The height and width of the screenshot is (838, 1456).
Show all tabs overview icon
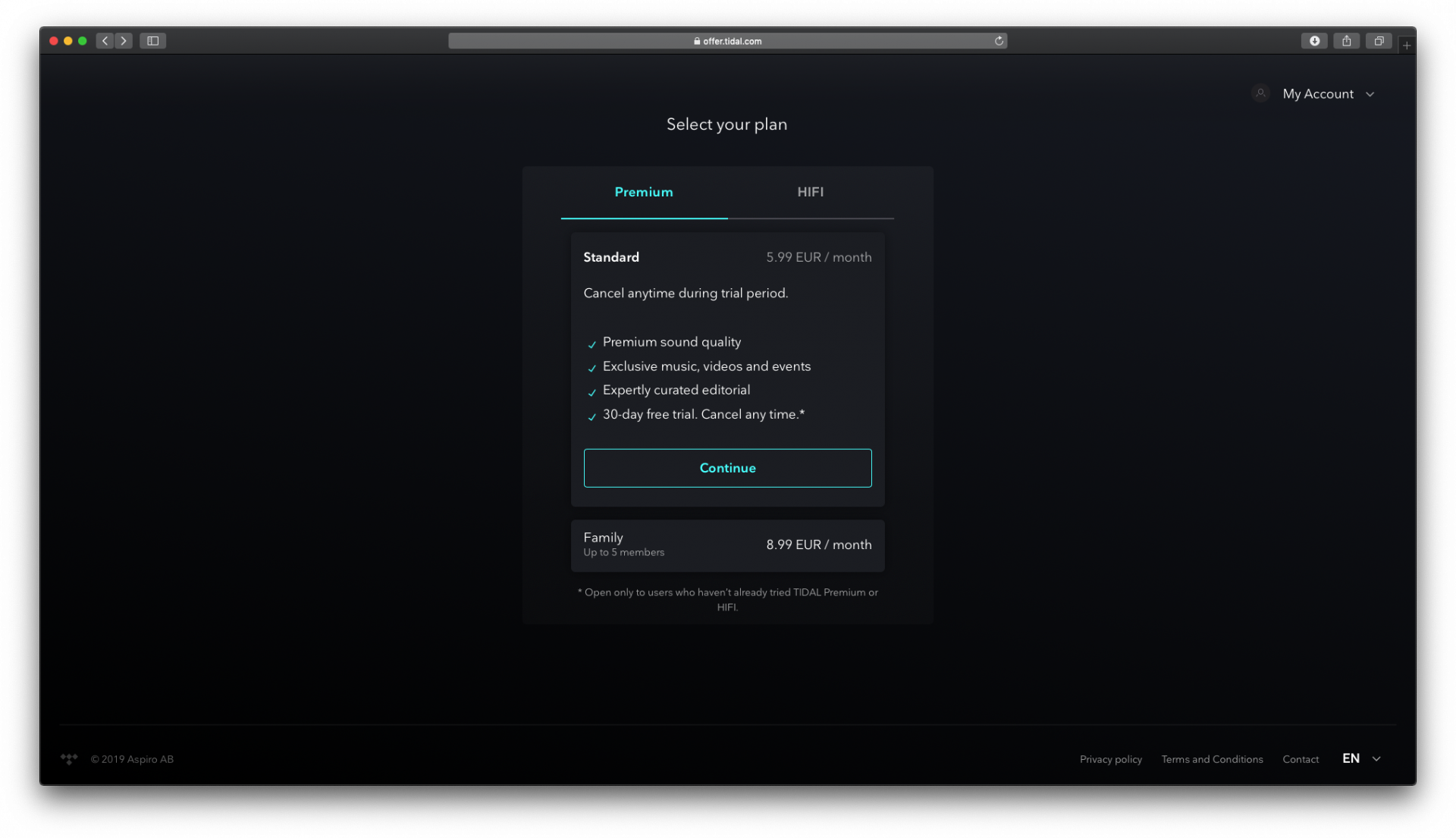[x=1379, y=41]
